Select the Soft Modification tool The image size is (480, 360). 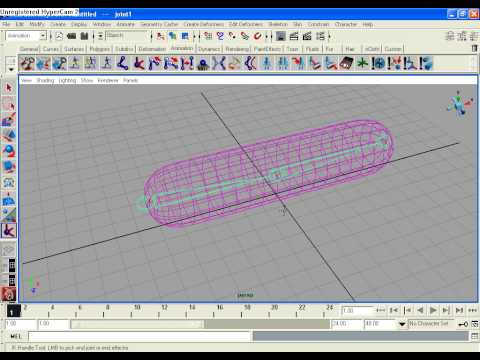click(x=9, y=199)
